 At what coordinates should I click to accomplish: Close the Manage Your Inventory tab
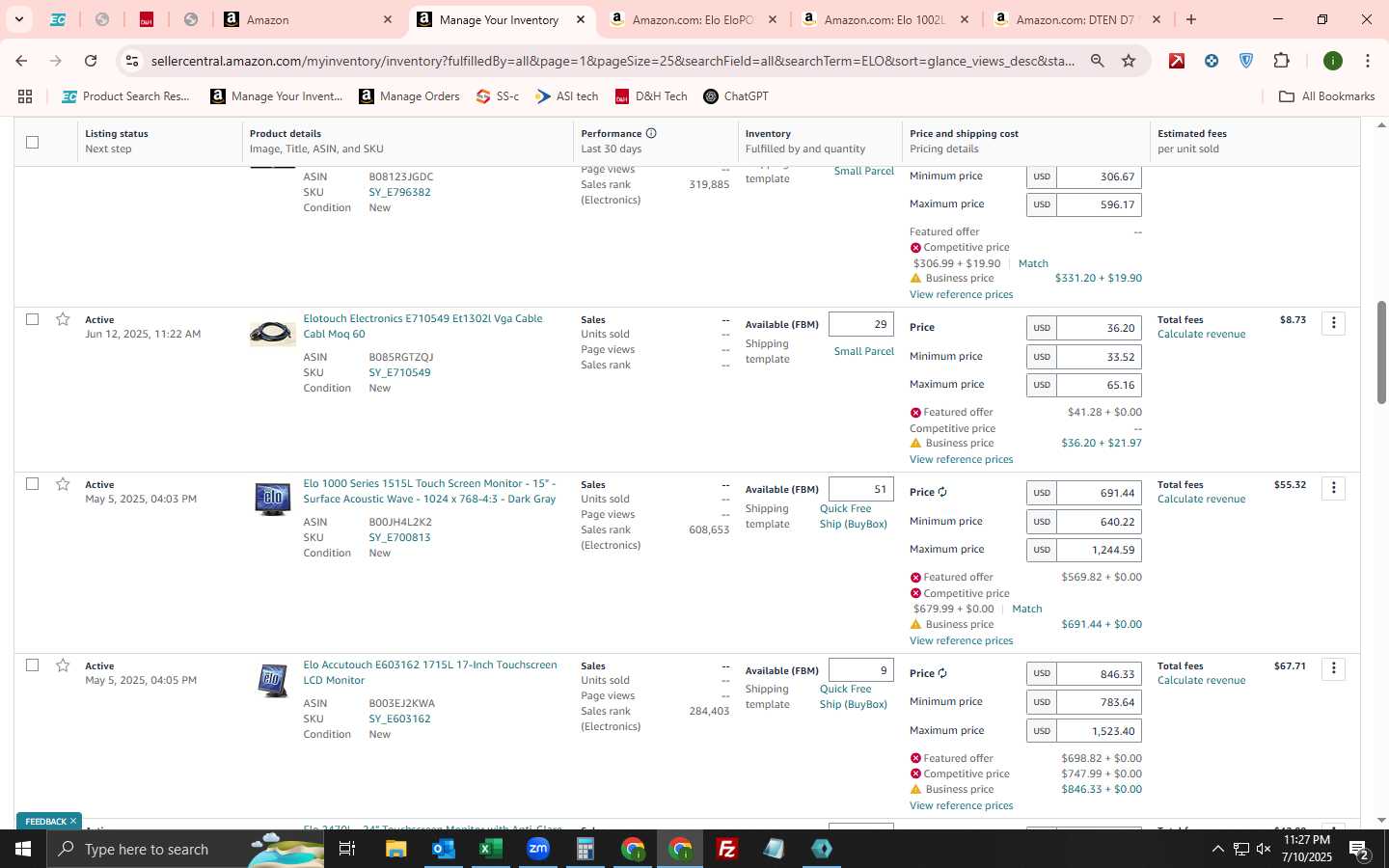[x=581, y=19]
